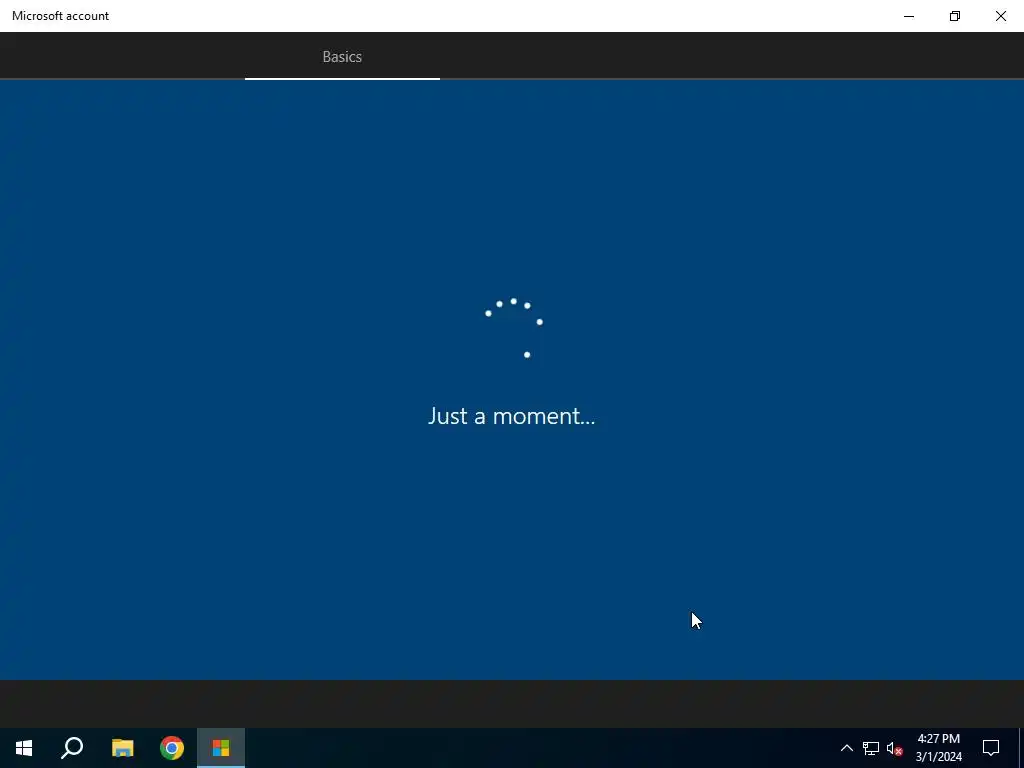The height and width of the screenshot is (768, 1024).
Task: Minimize the Microsoft account window
Action: pyautogui.click(x=908, y=16)
